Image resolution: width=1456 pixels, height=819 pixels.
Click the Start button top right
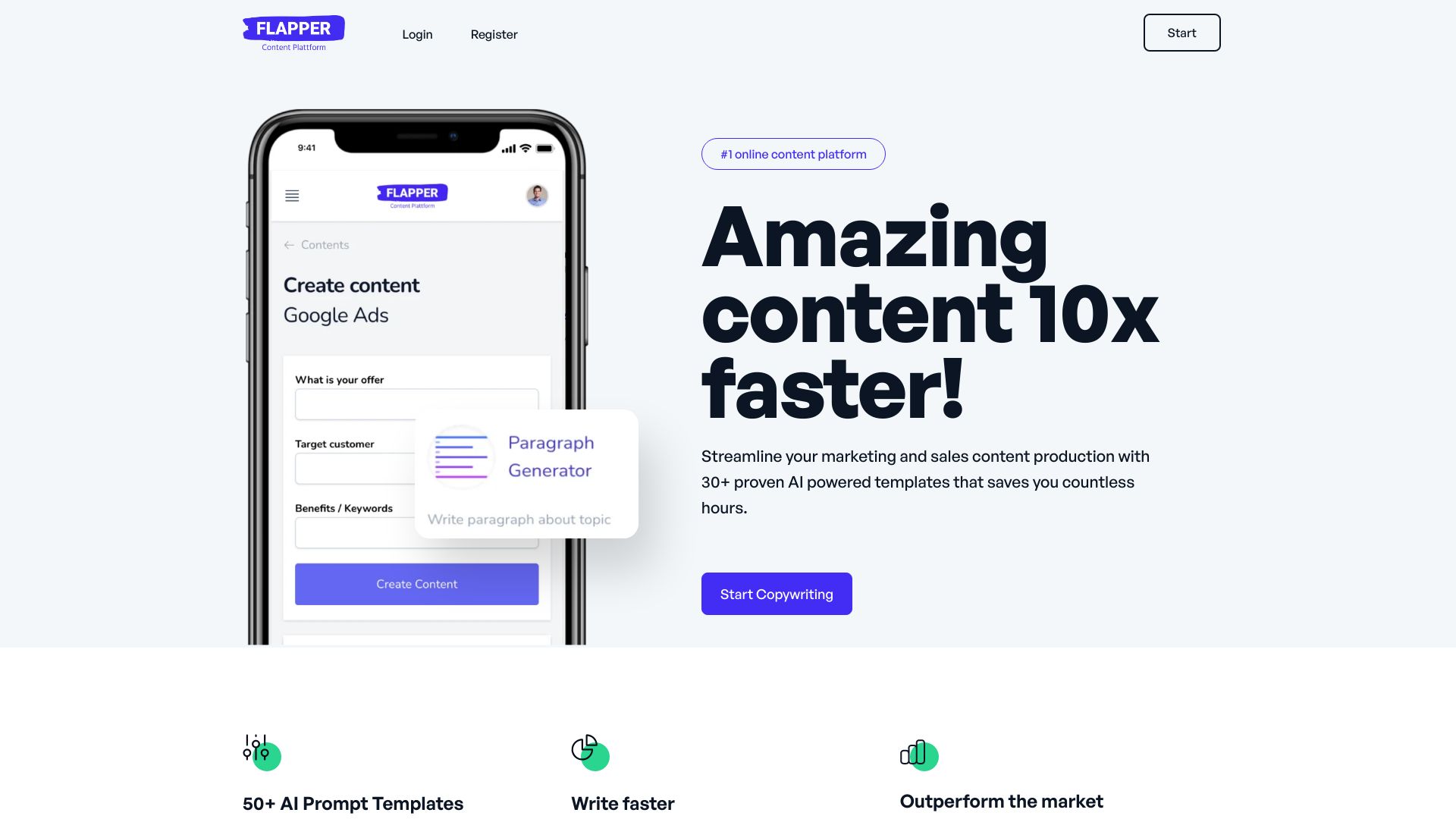coord(1181,32)
